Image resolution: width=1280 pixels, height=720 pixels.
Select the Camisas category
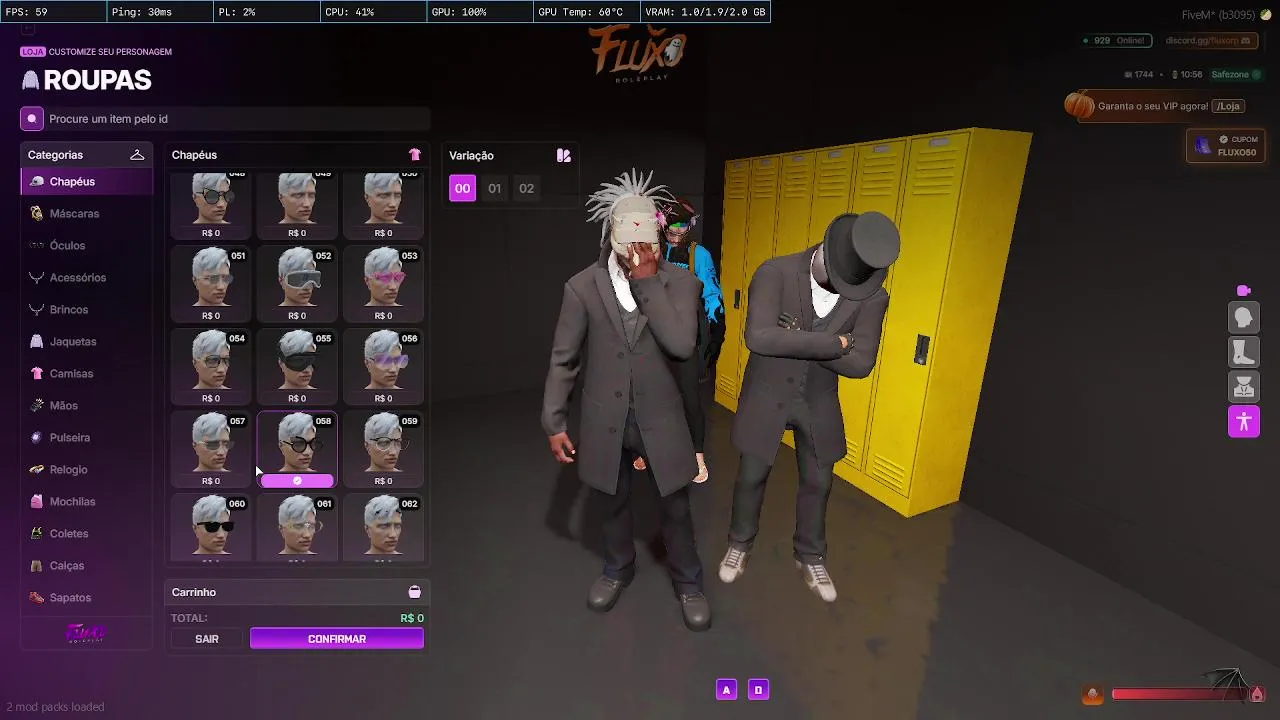point(87,374)
